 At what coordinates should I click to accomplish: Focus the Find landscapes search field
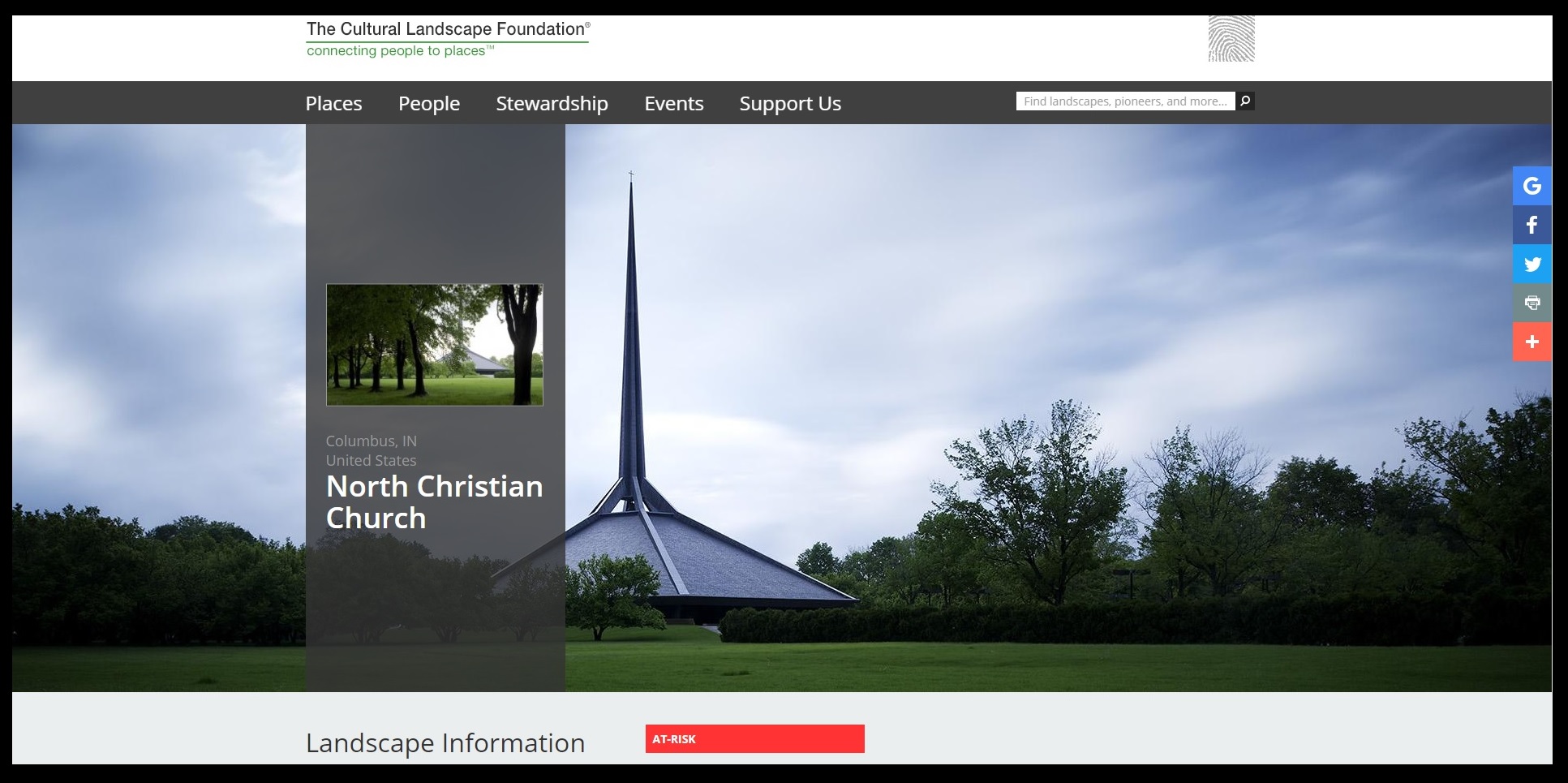1125,101
